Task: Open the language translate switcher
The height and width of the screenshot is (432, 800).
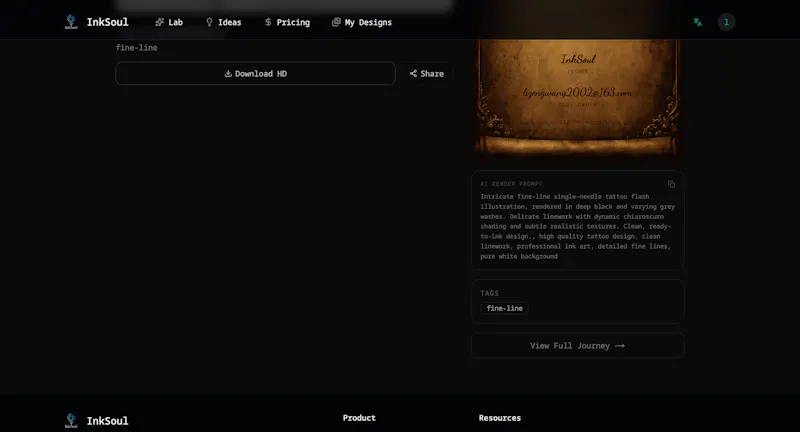Action: (x=697, y=22)
